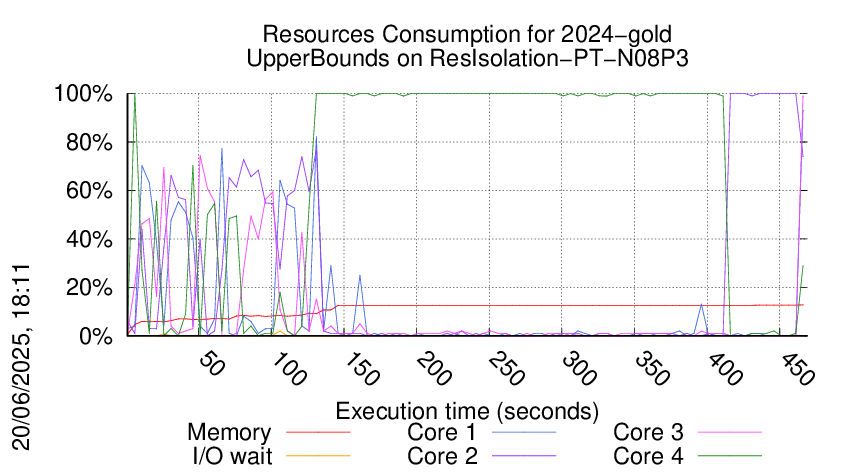Image resolution: width=850 pixels, height=475 pixels.
Task: Click the 'Execution time (seconds)' axis label
Action: (467, 411)
